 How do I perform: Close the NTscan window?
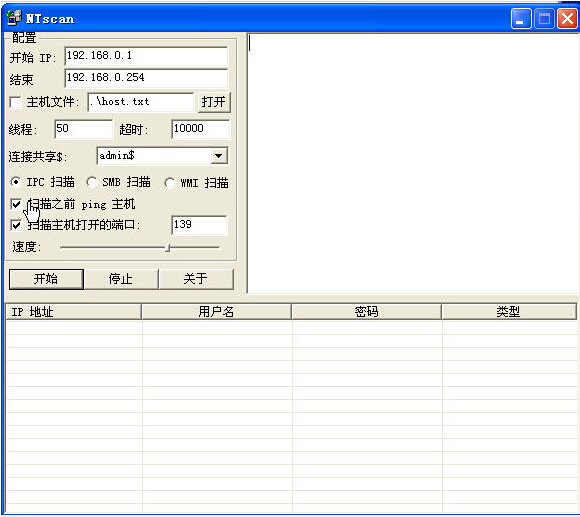tap(567, 18)
